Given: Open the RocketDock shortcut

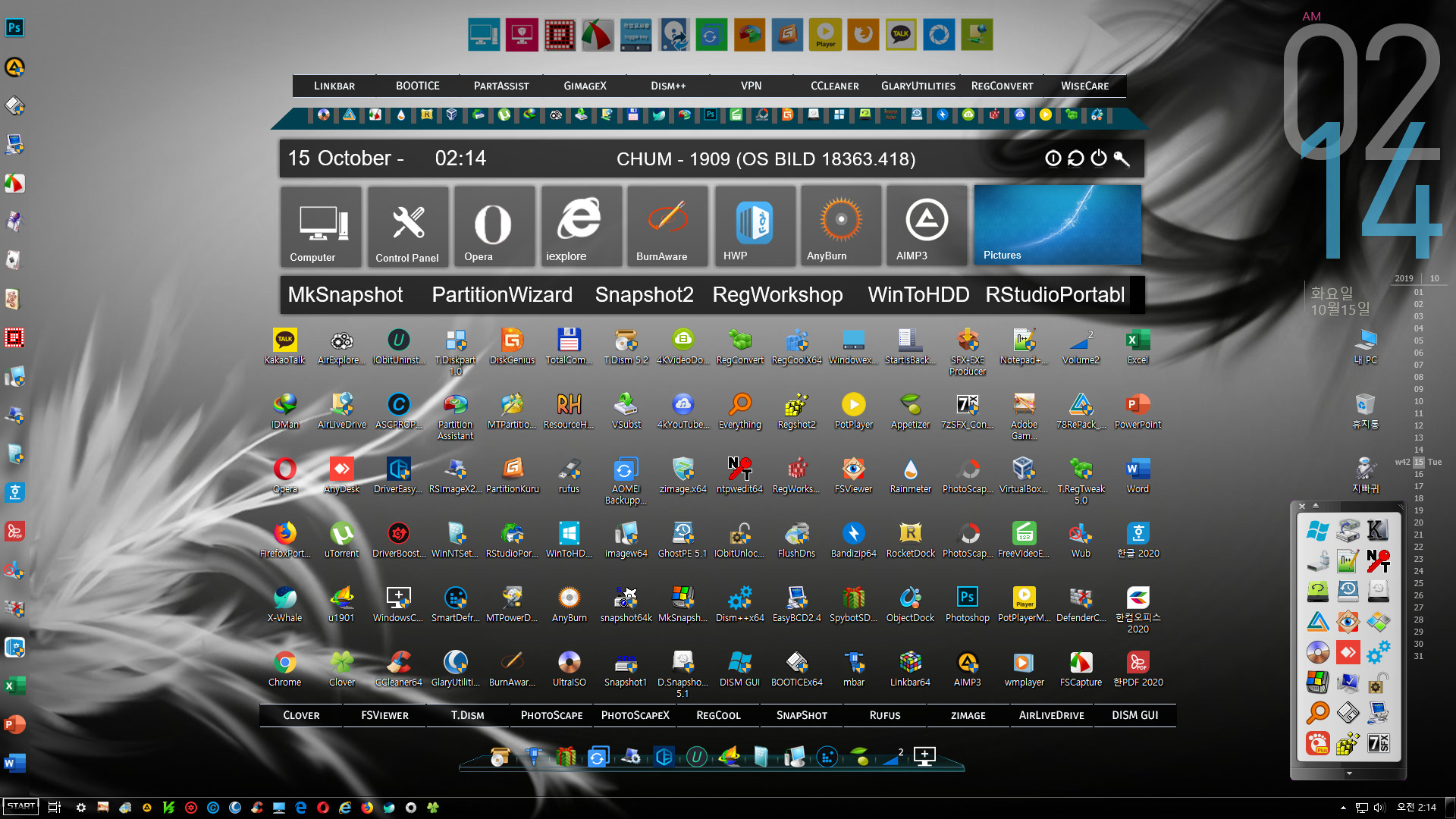Looking at the screenshot, I should pyautogui.click(x=911, y=539).
